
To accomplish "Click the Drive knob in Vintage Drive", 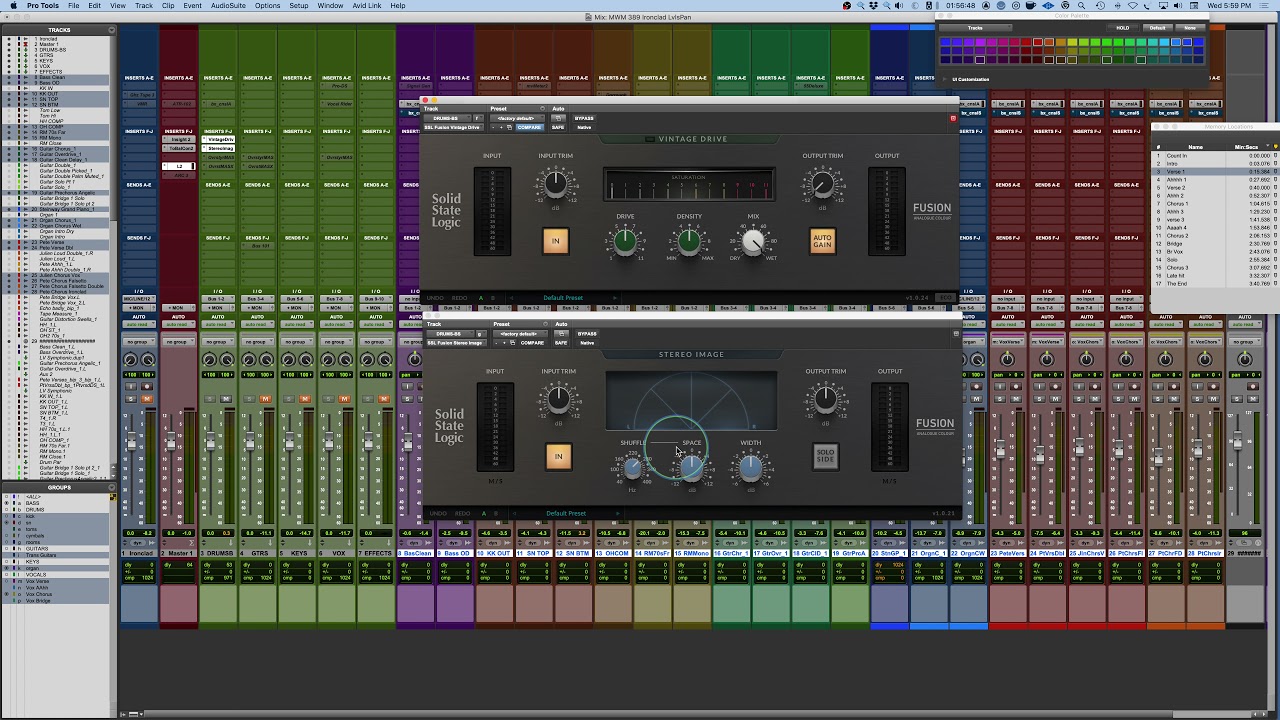I will click(625, 240).
